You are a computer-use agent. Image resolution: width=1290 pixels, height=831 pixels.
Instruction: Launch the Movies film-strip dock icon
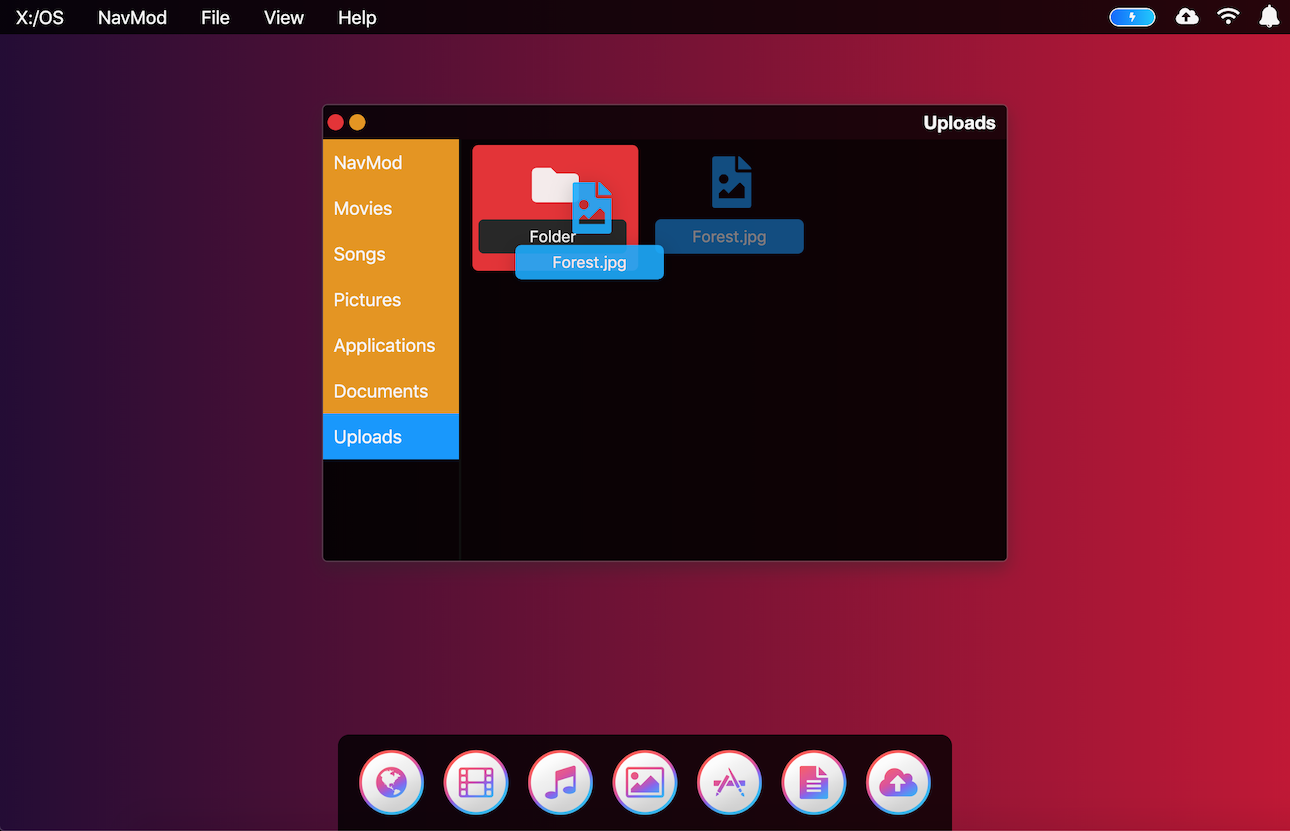[476, 782]
